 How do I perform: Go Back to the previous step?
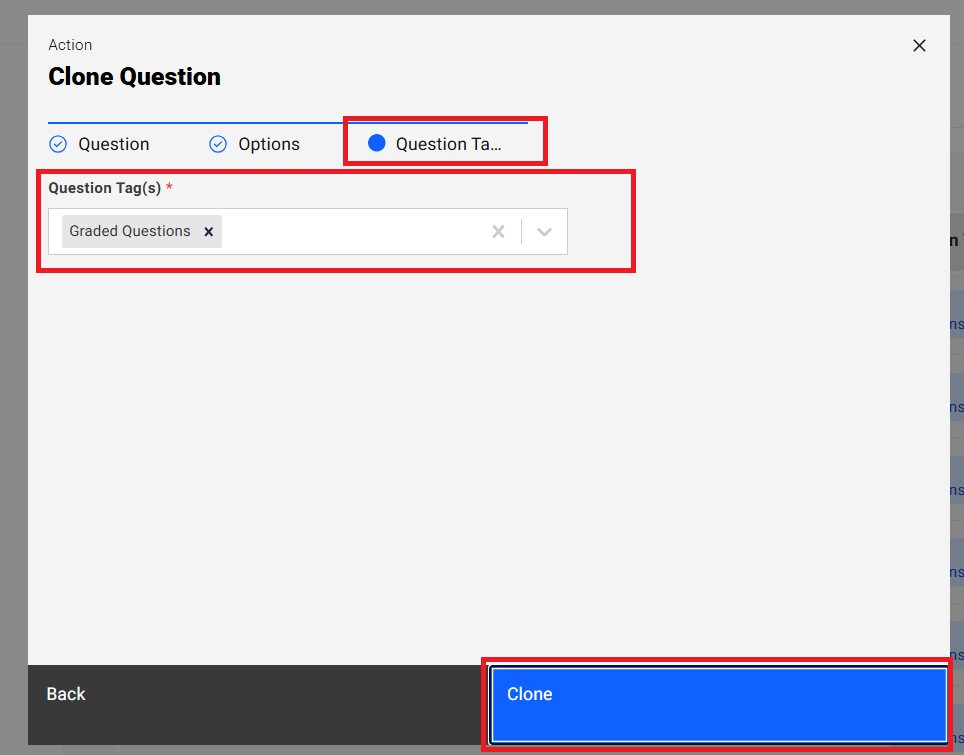click(x=66, y=694)
